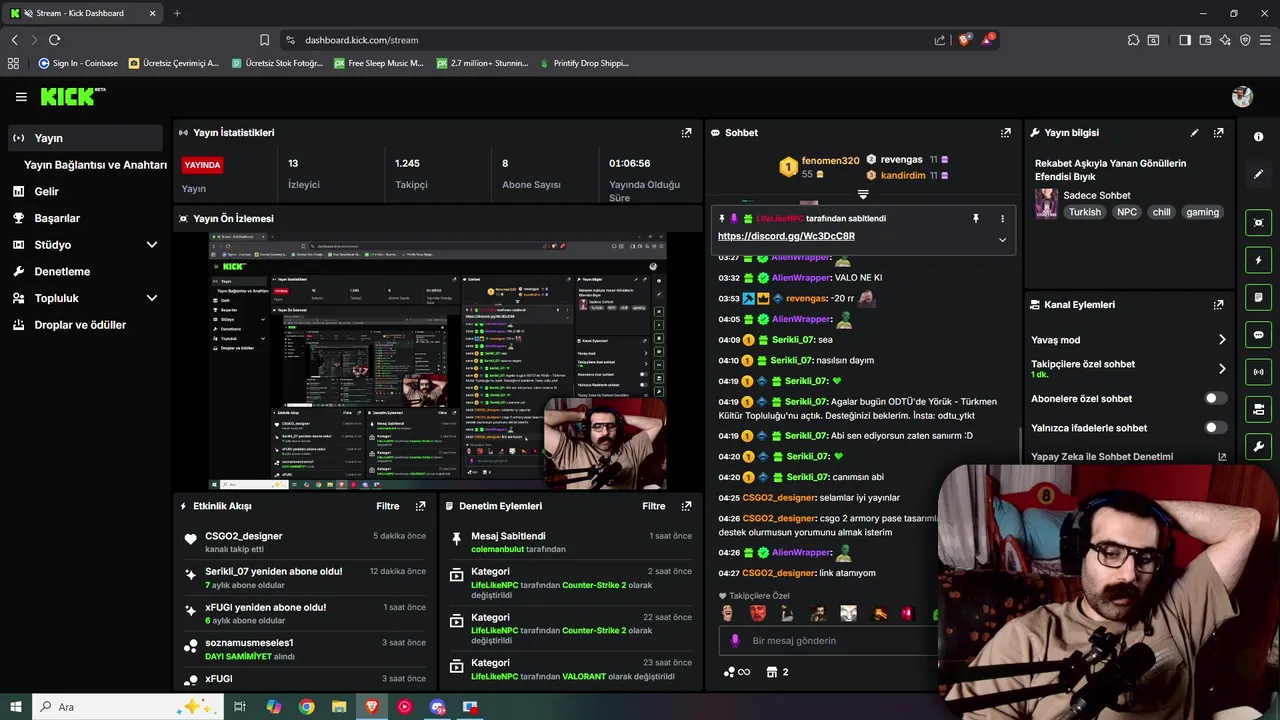Image resolution: width=1280 pixels, height=720 pixels.
Task: Toggle the wrench widget in right sidebar
Action: [x=1258, y=446]
